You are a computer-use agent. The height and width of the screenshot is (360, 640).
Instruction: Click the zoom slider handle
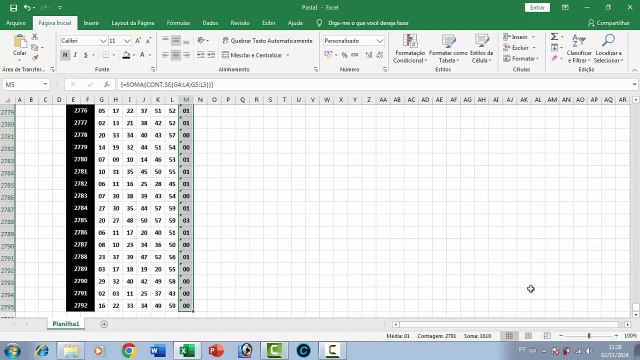point(589,336)
